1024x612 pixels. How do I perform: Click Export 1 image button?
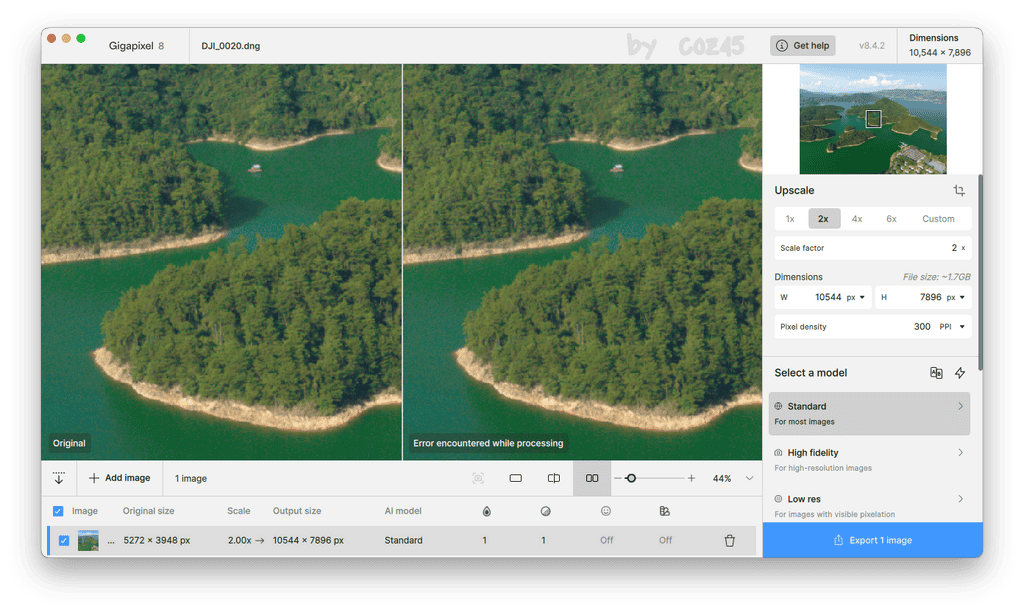tap(872, 540)
